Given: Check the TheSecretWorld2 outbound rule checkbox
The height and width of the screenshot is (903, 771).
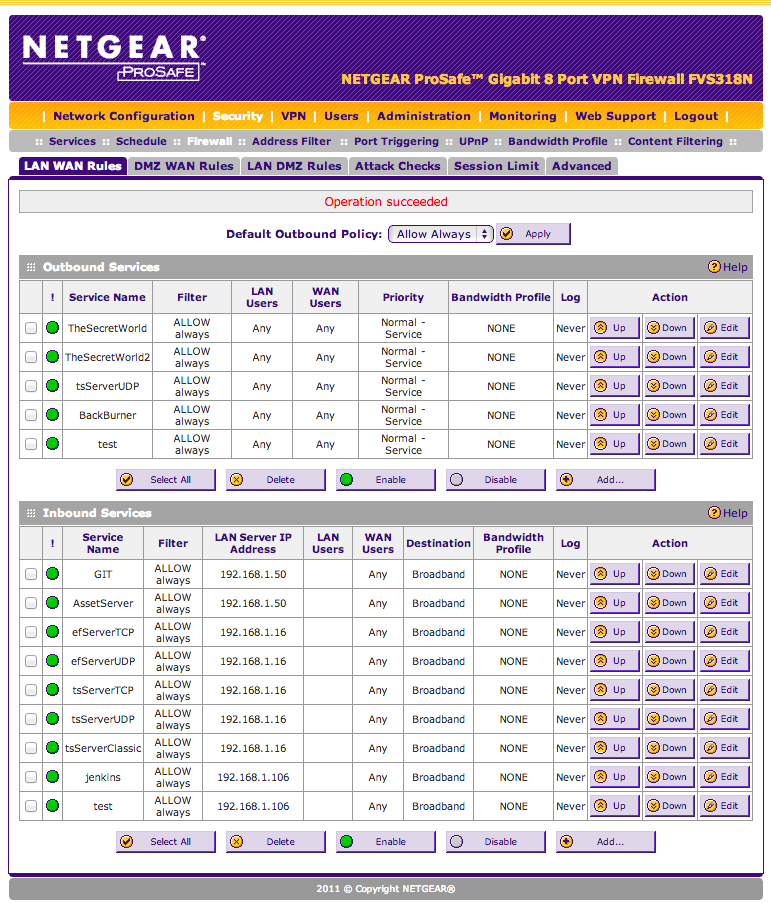Looking at the screenshot, I should tap(31, 357).
